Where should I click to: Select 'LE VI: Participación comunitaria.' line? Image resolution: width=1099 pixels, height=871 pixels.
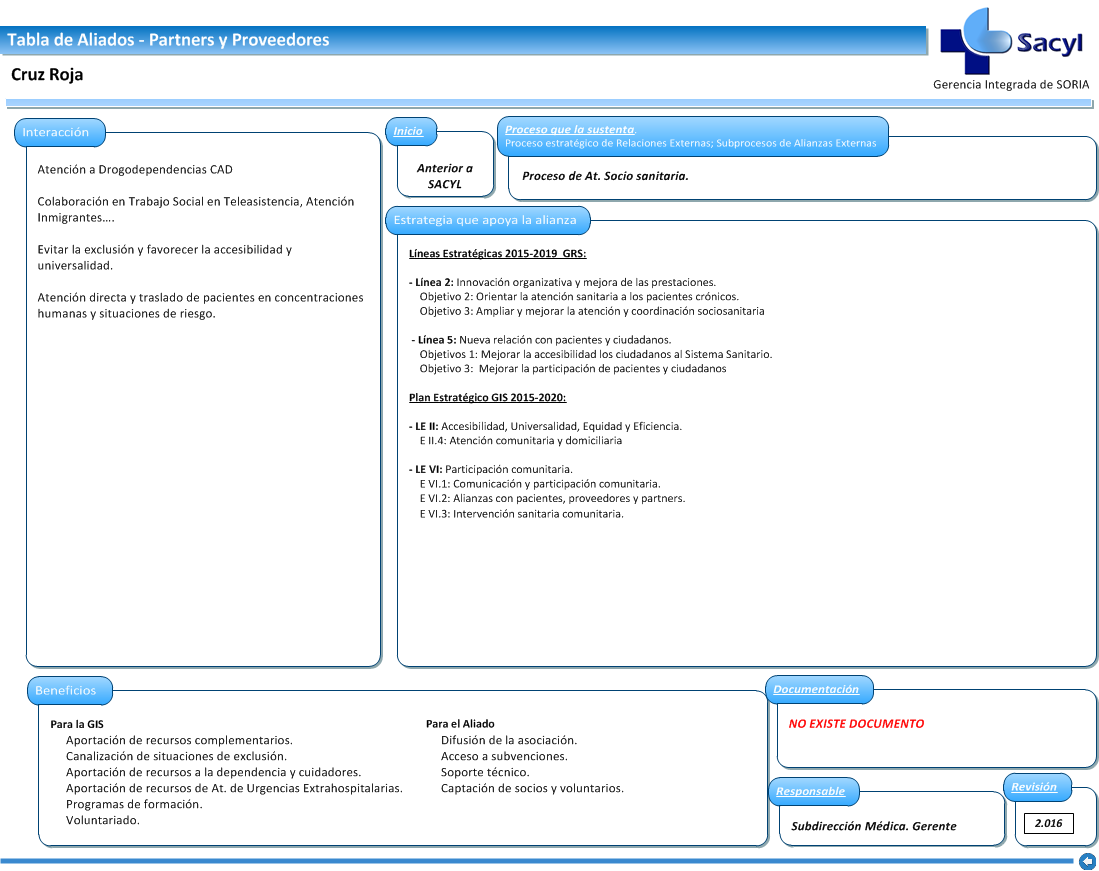coord(491,469)
